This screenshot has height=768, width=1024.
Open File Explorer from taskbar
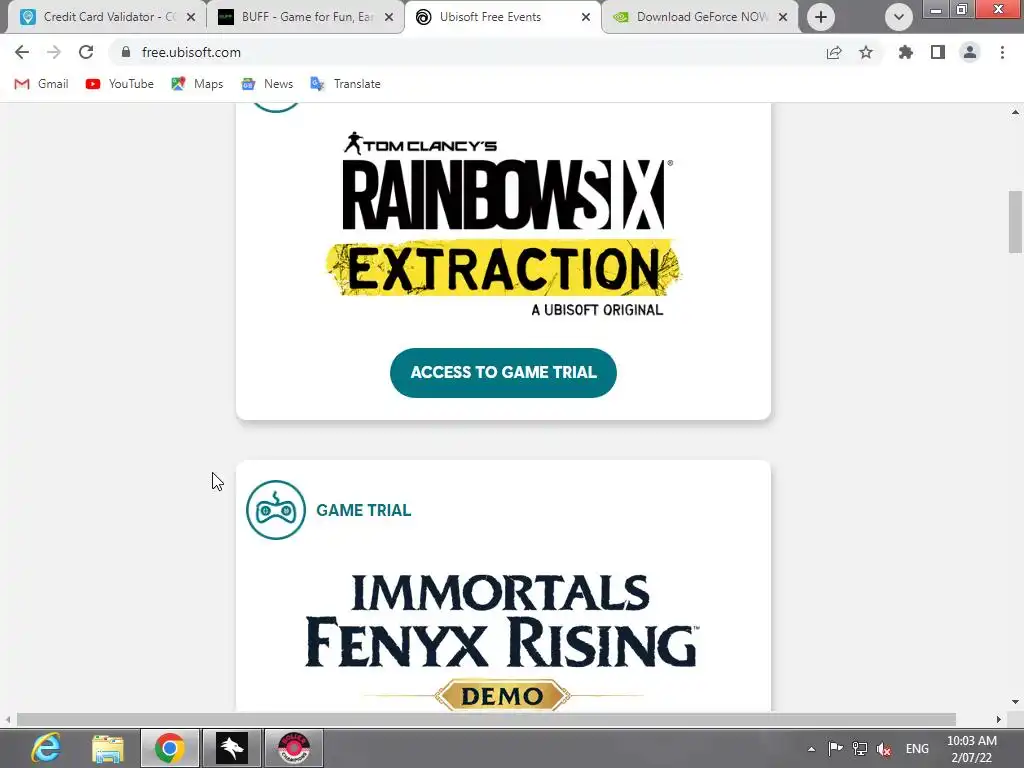click(x=108, y=748)
